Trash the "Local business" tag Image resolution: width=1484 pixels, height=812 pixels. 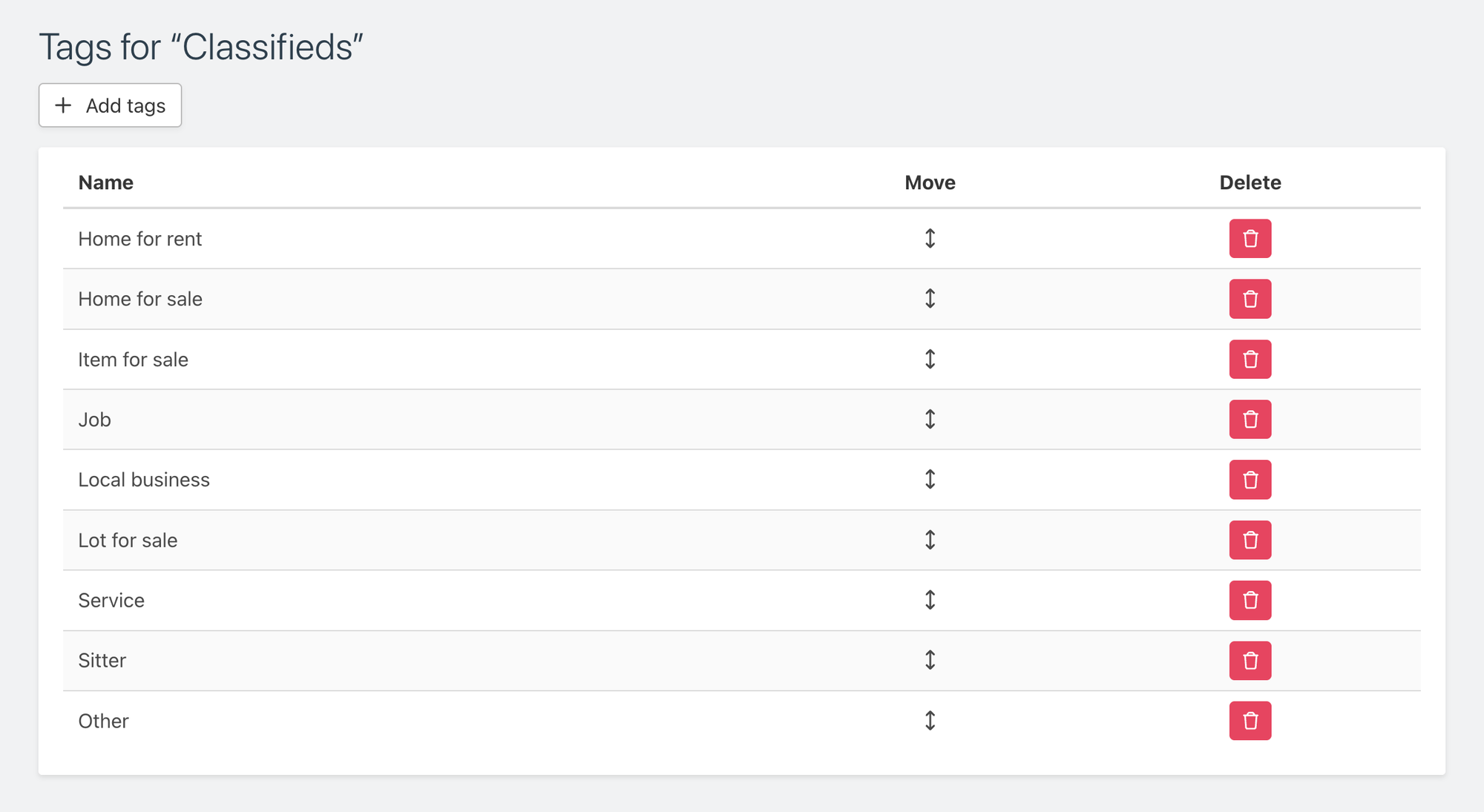pos(1250,480)
